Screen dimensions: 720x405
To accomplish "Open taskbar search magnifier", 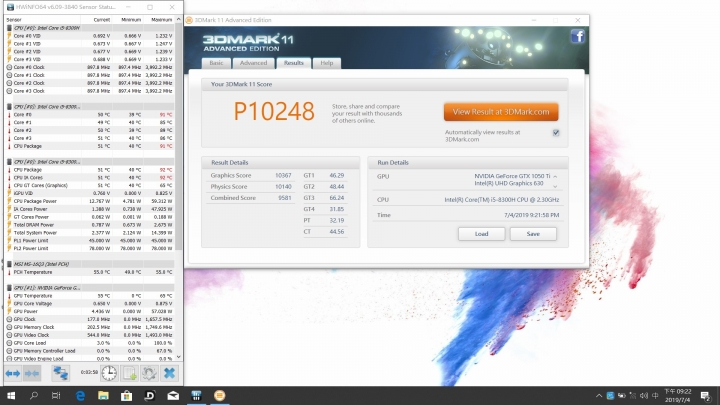I will tap(34, 395).
